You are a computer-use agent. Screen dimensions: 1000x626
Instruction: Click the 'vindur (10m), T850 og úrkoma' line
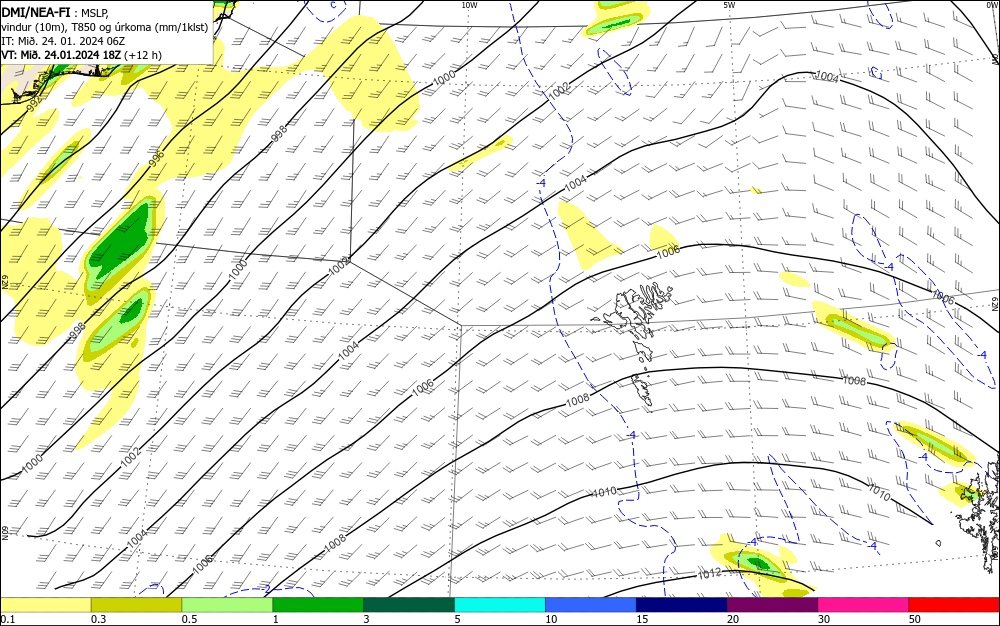click(x=105, y=27)
